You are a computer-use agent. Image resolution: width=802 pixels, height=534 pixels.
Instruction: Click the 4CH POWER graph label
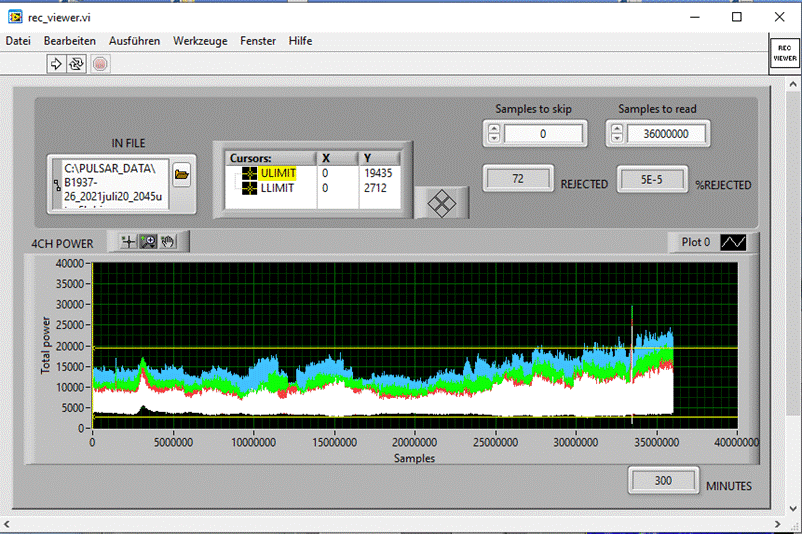tap(62, 244)
